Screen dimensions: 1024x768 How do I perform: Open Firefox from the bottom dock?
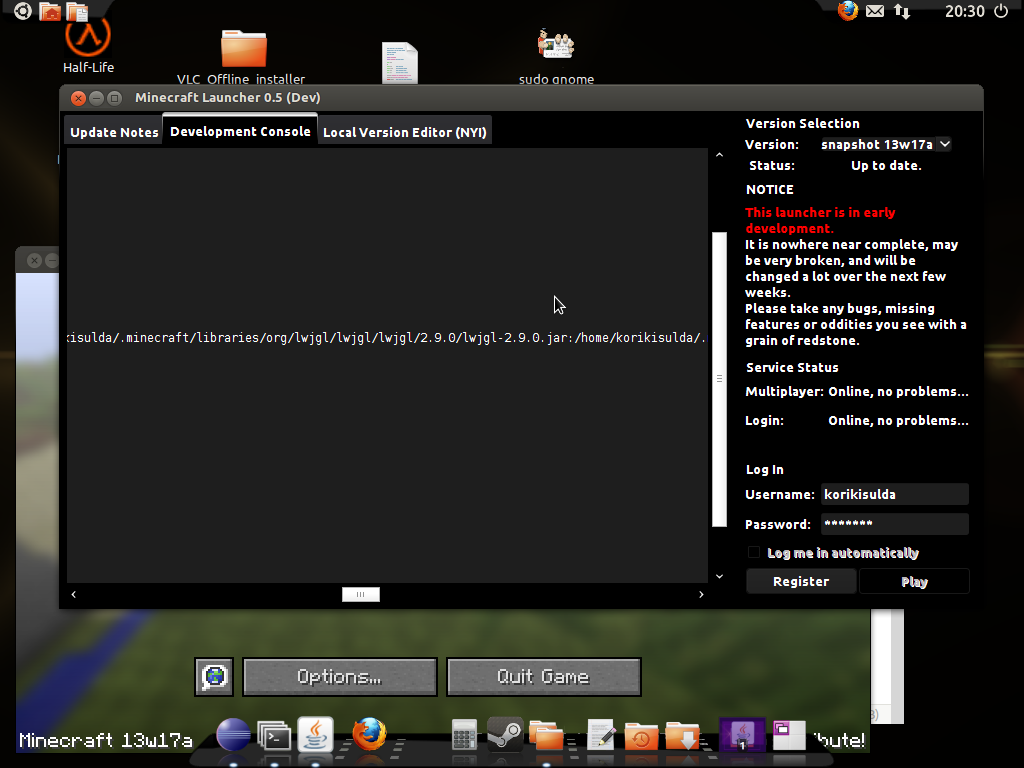369,735
